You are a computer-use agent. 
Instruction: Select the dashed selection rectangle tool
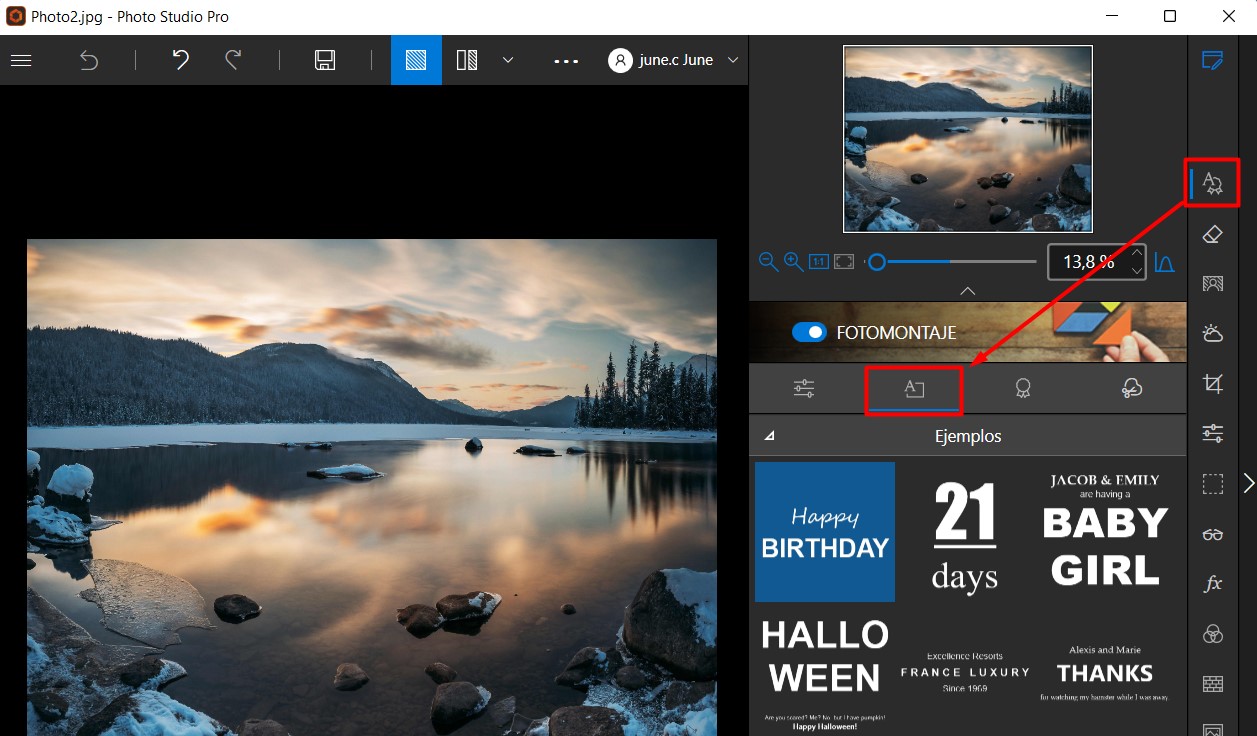point(1212,484)
